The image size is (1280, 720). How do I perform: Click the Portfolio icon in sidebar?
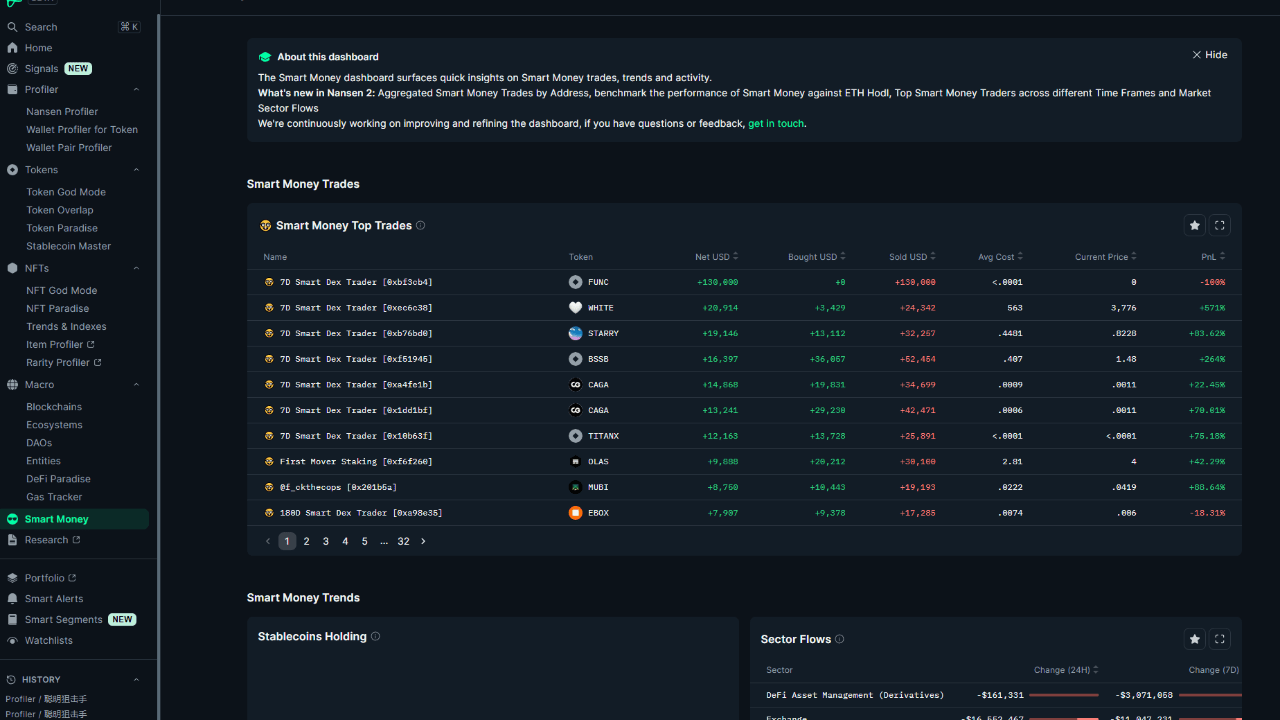pyautogui.click(x=12, y=578)
